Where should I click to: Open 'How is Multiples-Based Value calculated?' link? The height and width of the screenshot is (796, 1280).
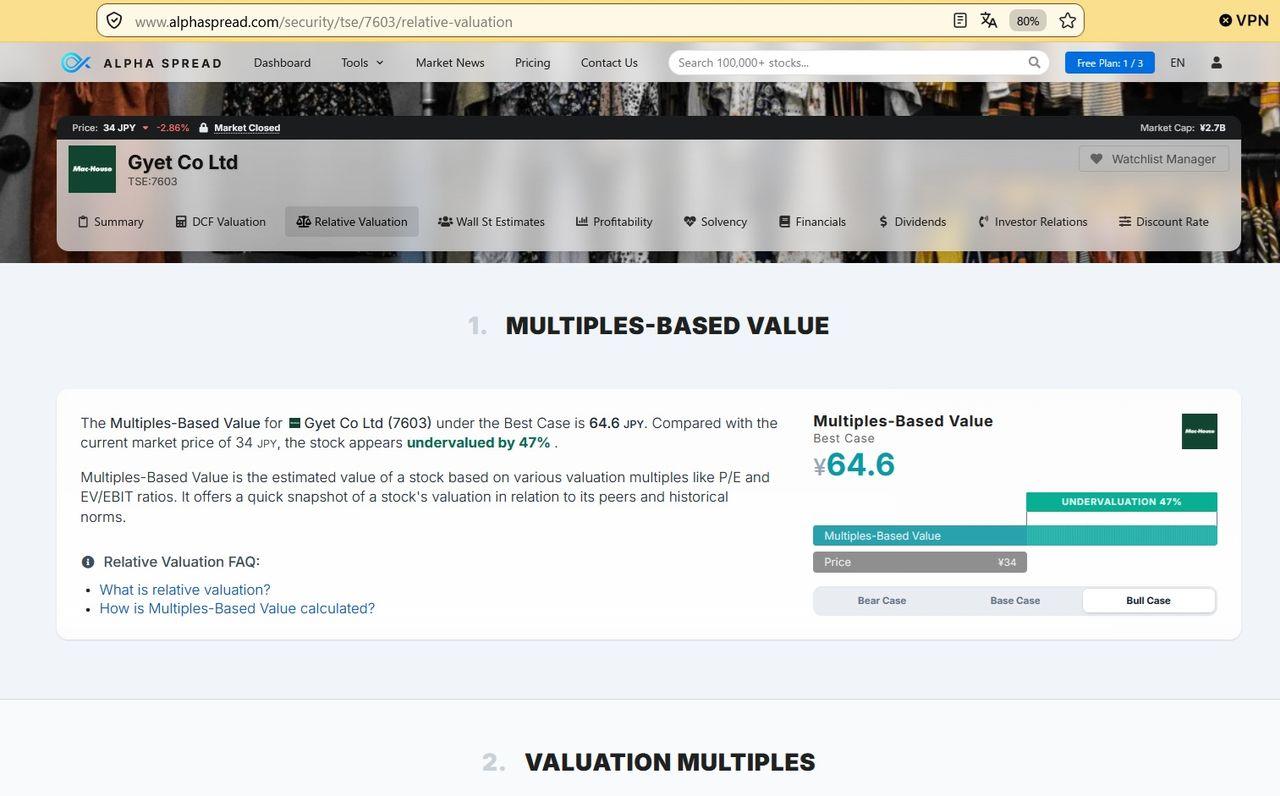pos(237,608)
